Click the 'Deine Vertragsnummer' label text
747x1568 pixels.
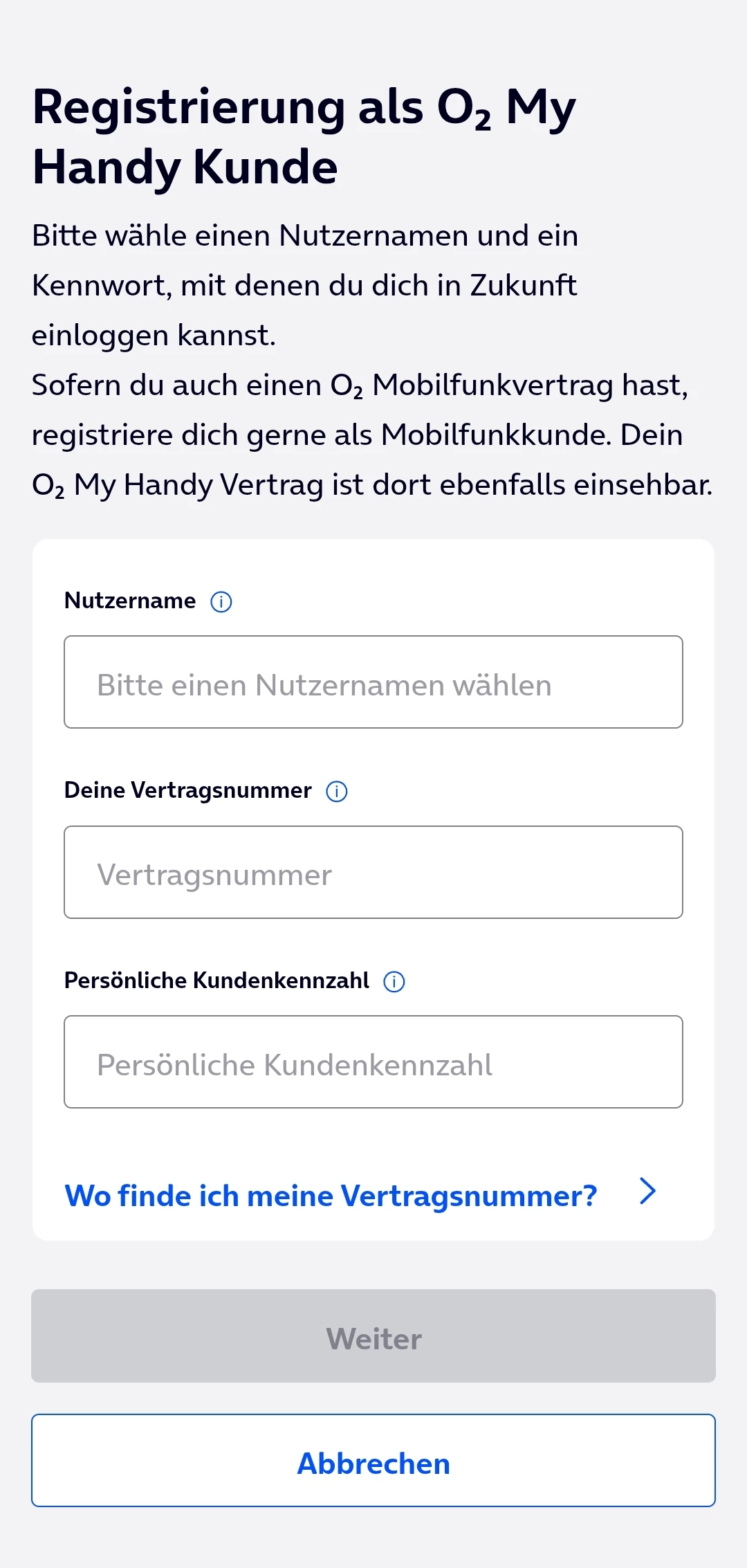187,790
